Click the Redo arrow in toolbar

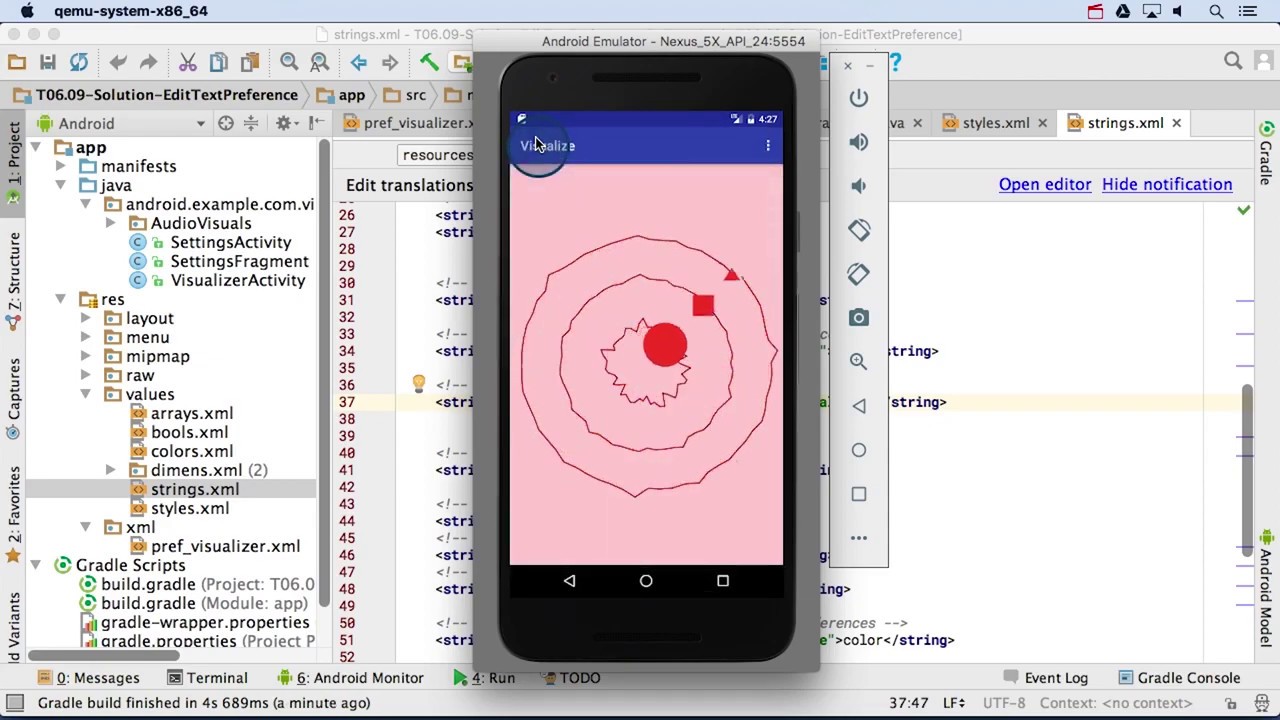pos(148,62)
